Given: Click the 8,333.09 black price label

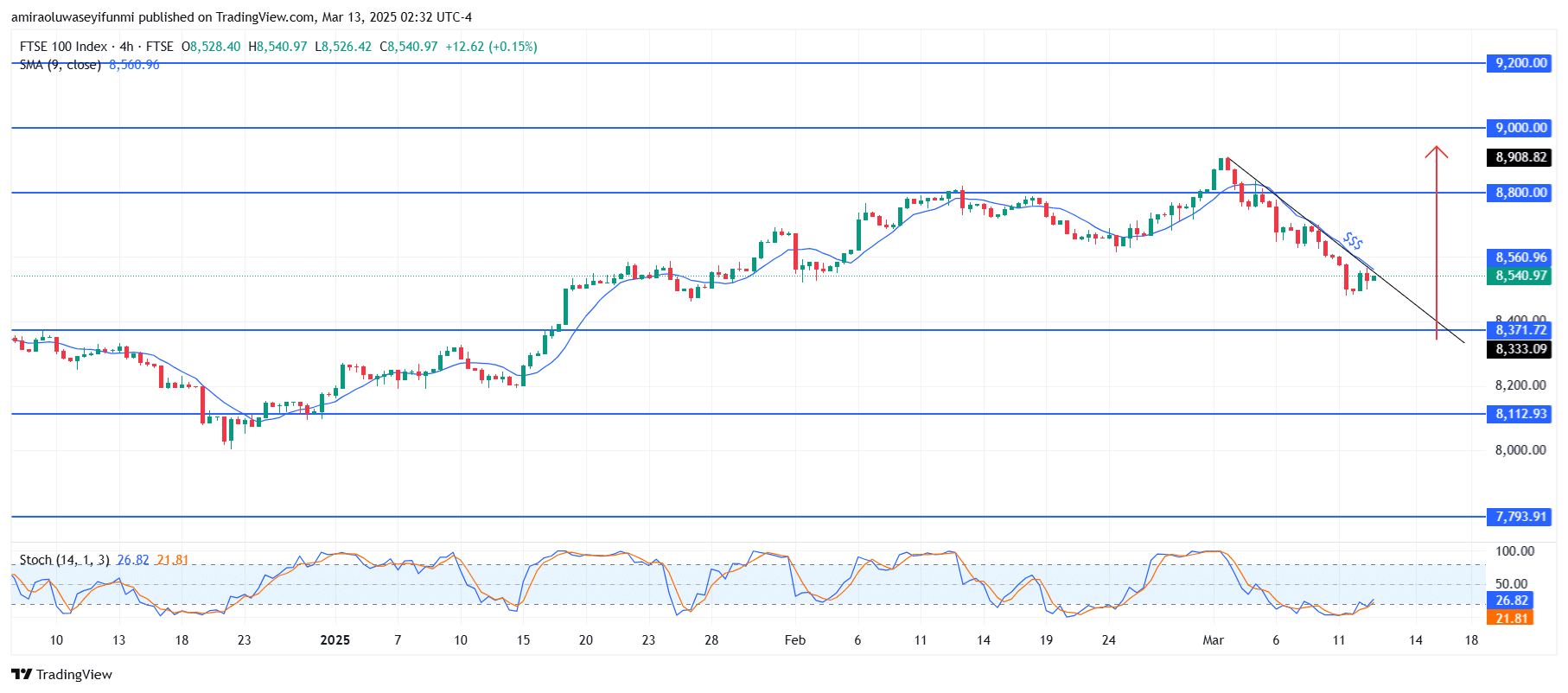Looking at the screenshot, I should [x=1520, y=349].
